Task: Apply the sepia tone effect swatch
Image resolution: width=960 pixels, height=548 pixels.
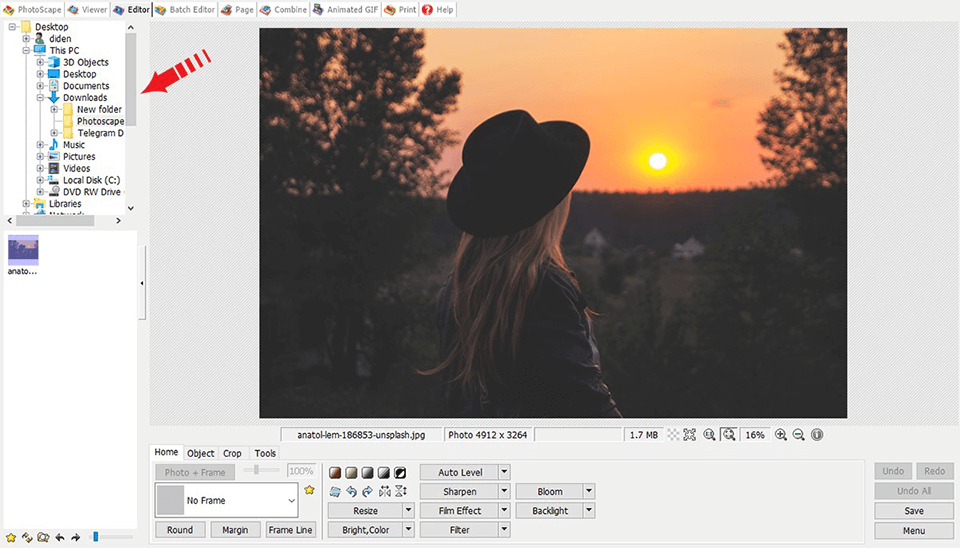Action: (x=335, y=473)
